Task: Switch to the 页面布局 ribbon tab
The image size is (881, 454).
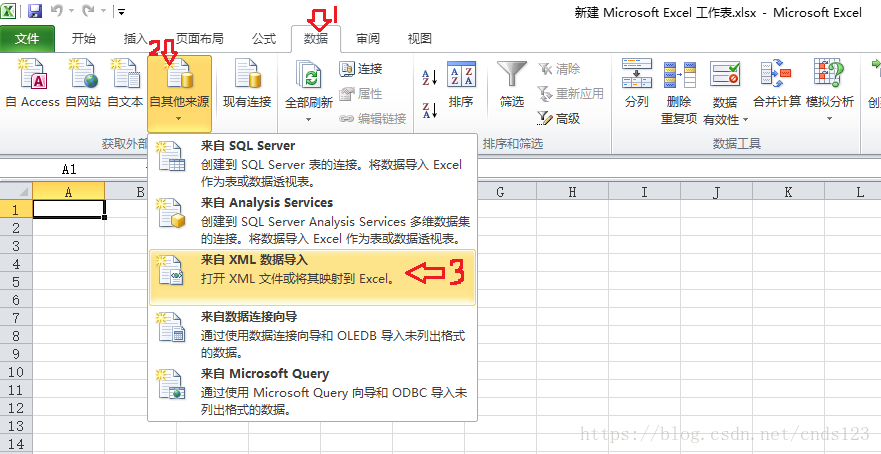Action: pos(199,39)
